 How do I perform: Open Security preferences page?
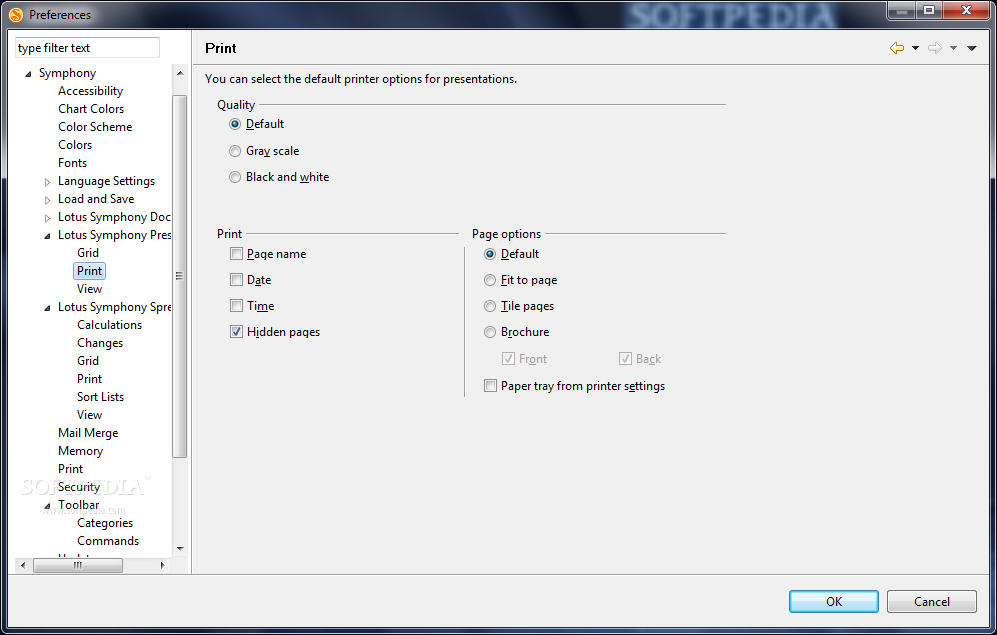[79, 487]
